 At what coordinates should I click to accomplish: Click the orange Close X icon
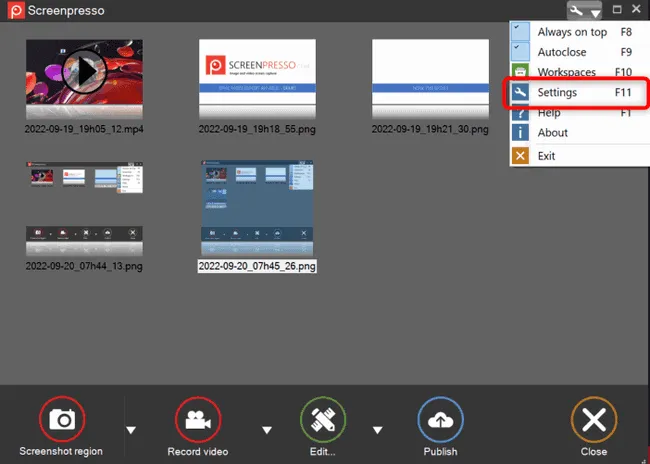click(593, 420)
